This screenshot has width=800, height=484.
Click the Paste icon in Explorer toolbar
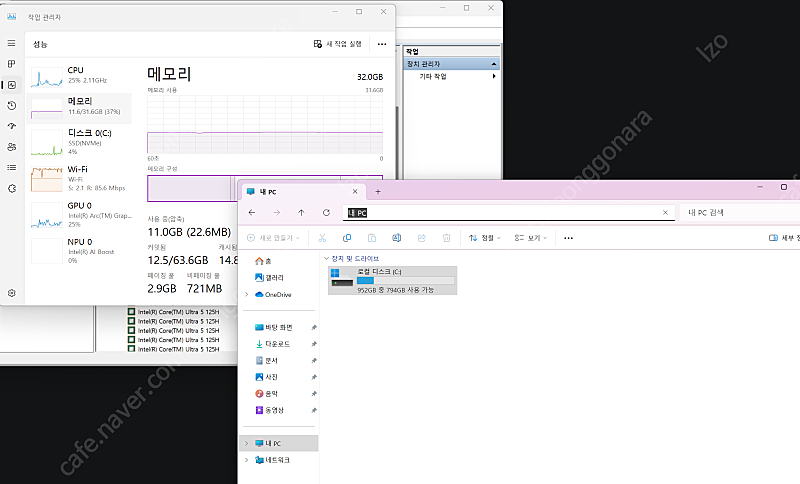pos(372,238)
